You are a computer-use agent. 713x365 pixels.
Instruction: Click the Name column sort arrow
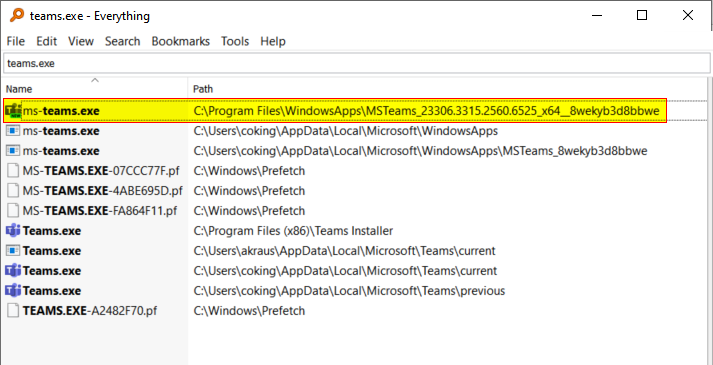(95, 80)
